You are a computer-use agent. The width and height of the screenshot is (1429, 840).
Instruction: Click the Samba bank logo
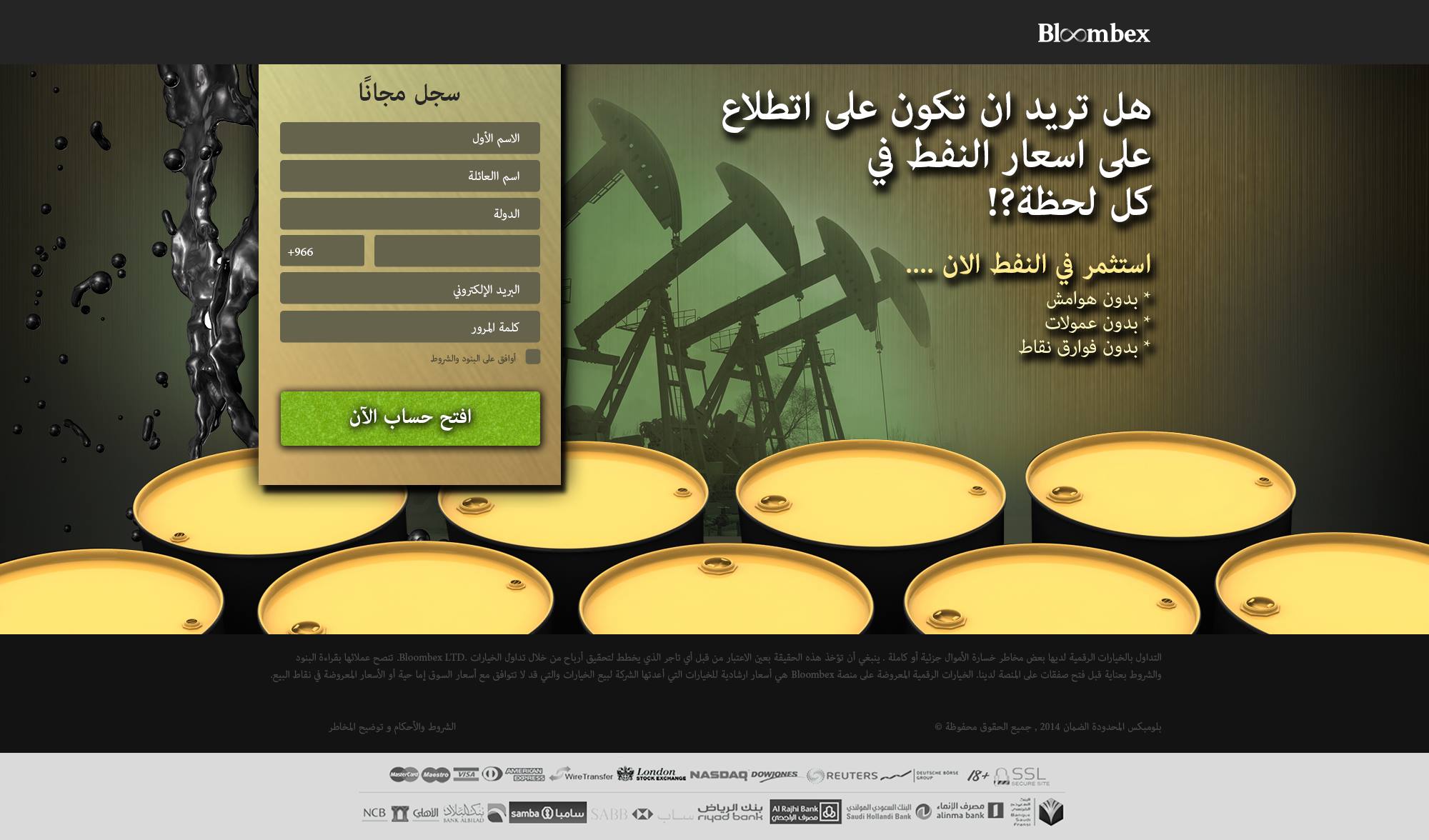click(x=548, y=813)
